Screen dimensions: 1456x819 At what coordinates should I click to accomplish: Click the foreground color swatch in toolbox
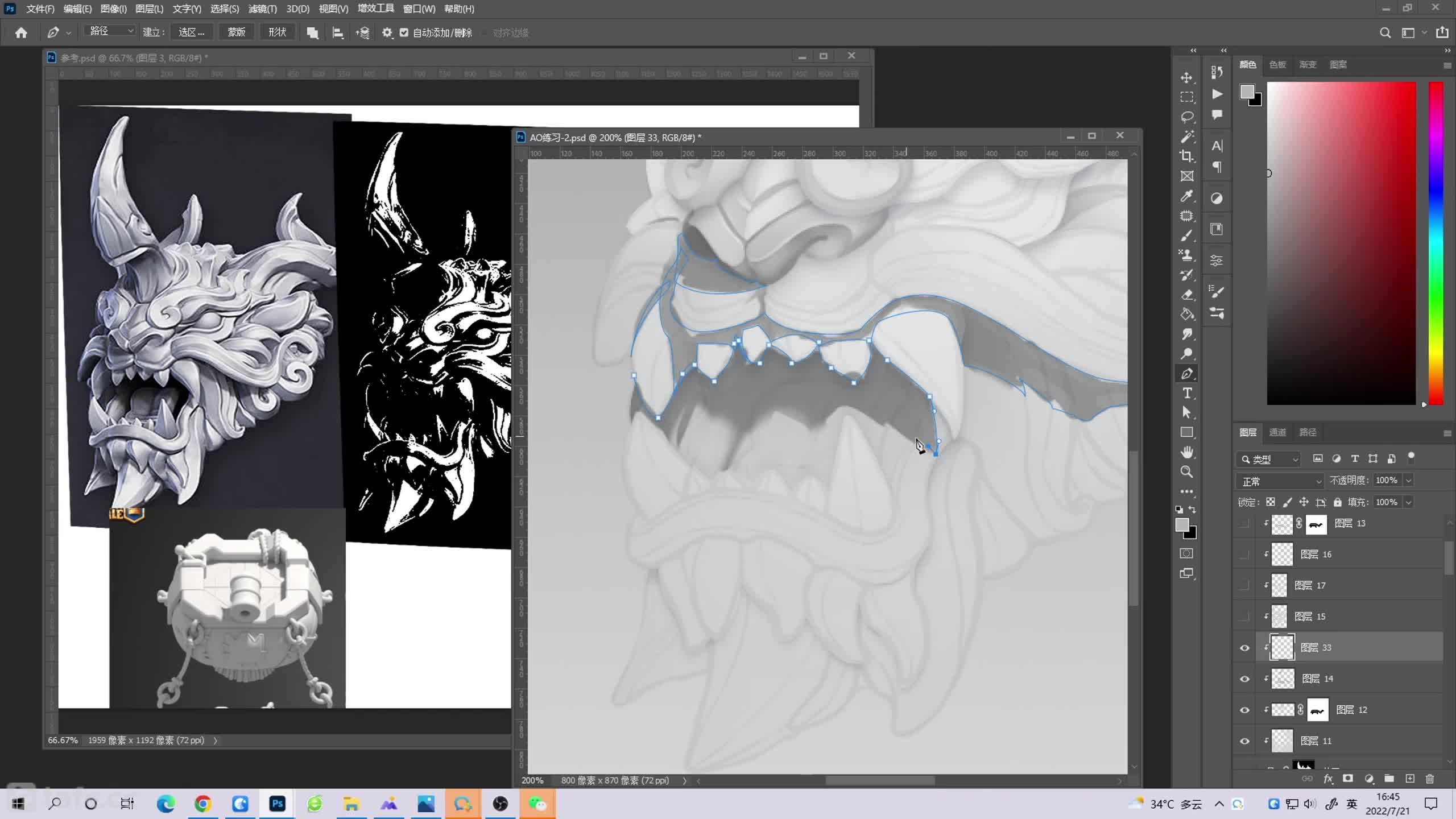1182,525
